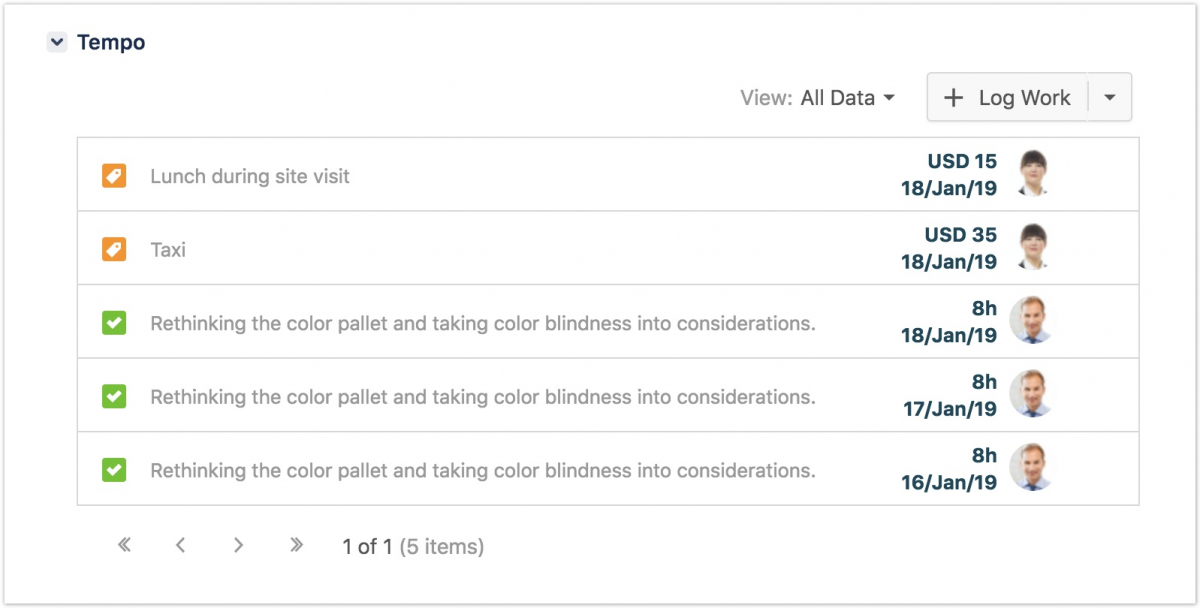The image size is (1200, 608).
Task: Click the green worklog check icon dated 16/Jan/19
Action: click(x=114, y=469)
